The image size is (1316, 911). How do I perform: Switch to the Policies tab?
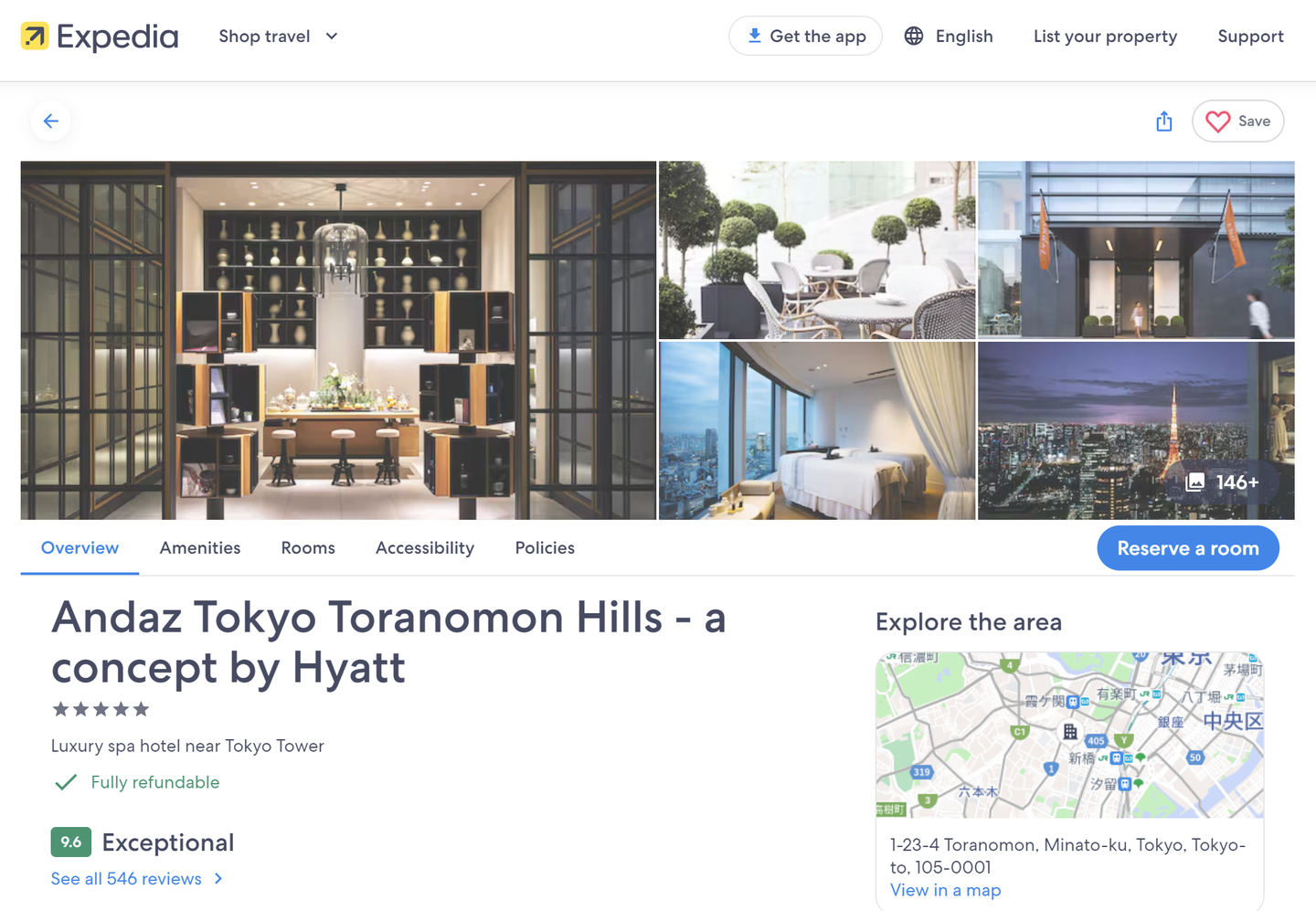tap(545, 548)
